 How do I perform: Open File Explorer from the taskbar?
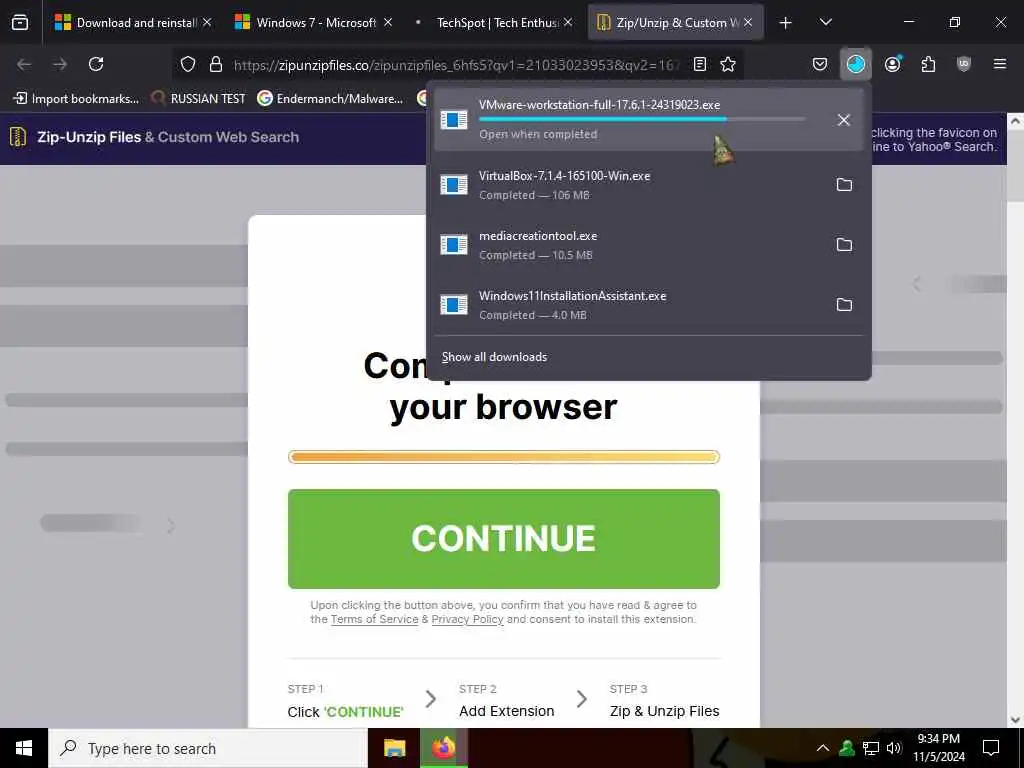tap(394, 748)
